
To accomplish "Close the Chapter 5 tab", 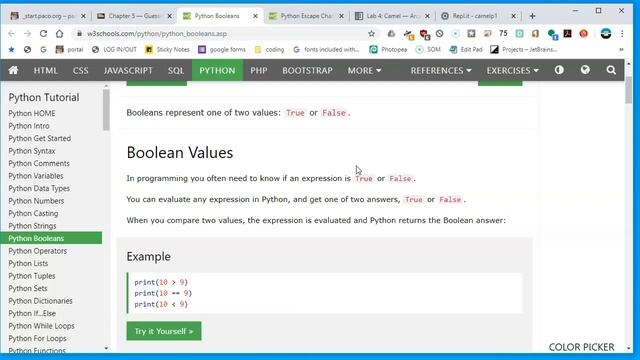I will coord(169,16).
